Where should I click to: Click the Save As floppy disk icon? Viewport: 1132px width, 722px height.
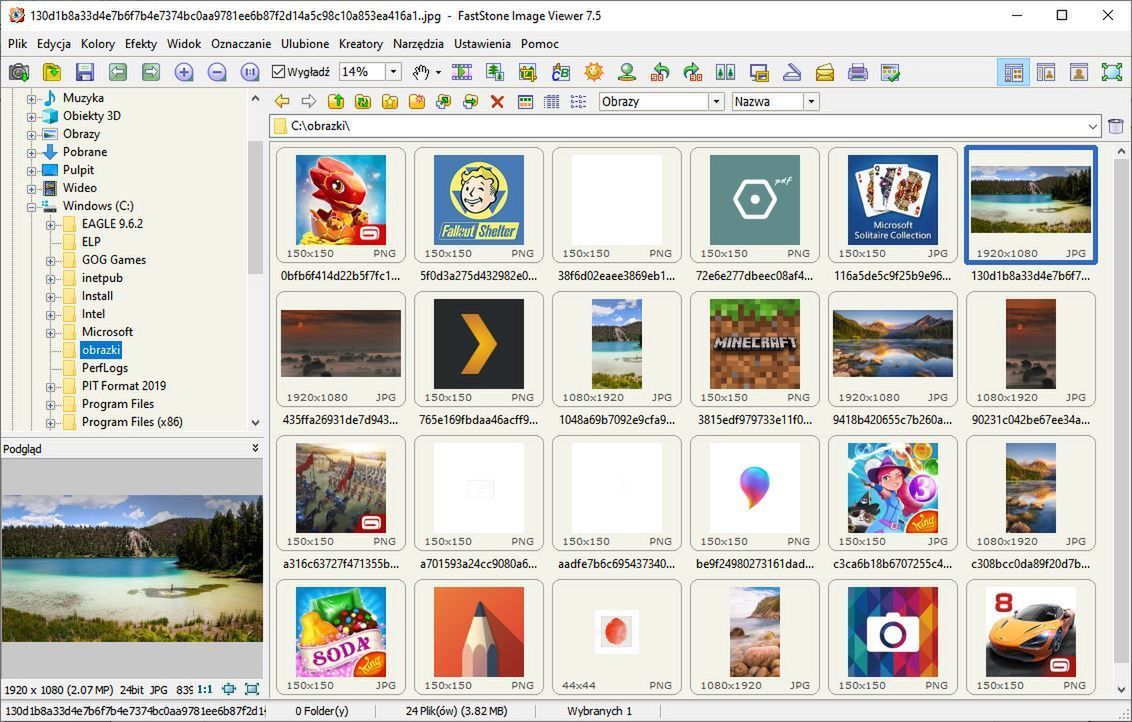(x=84, y=72)
